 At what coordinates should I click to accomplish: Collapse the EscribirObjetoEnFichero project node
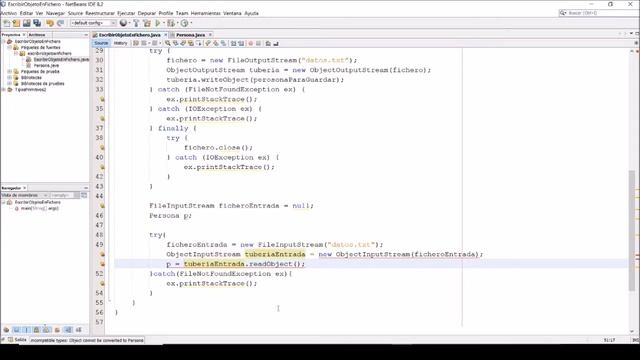pyautogui.click(x=4, y=42)
